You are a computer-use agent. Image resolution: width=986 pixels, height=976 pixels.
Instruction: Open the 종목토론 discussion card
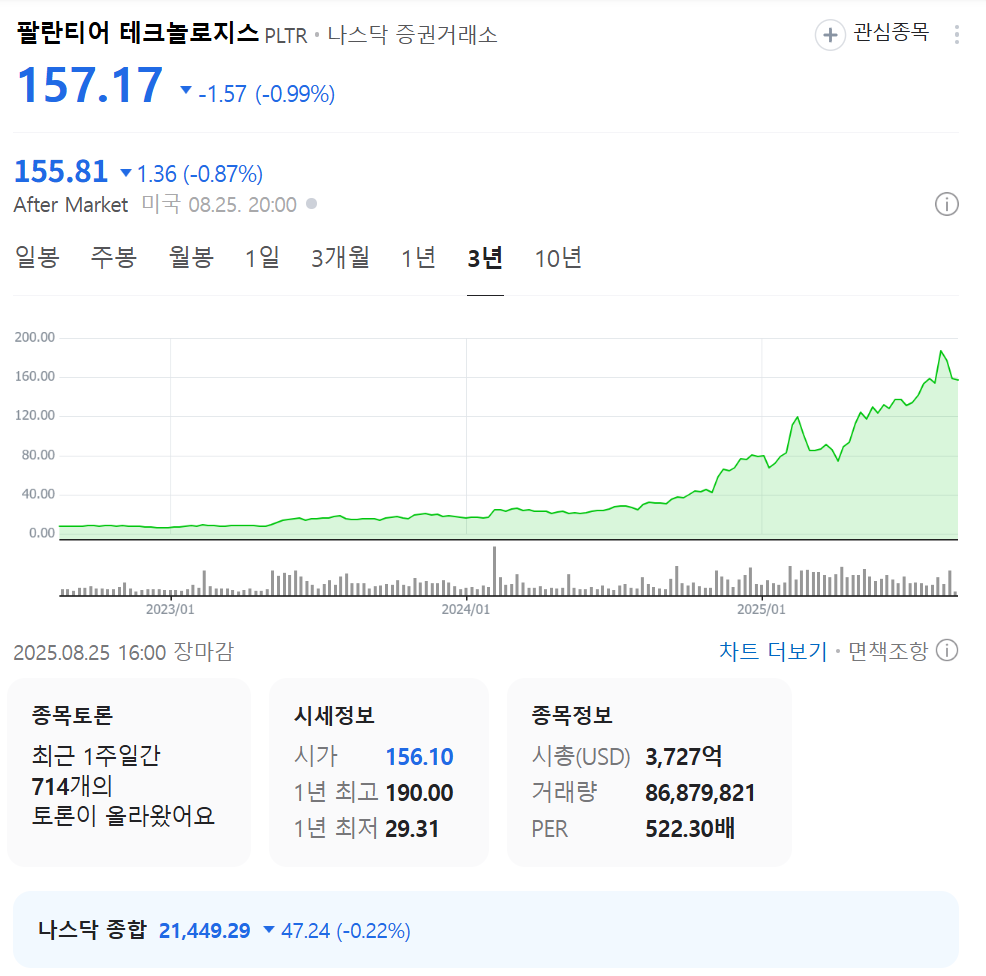point(129,772)
